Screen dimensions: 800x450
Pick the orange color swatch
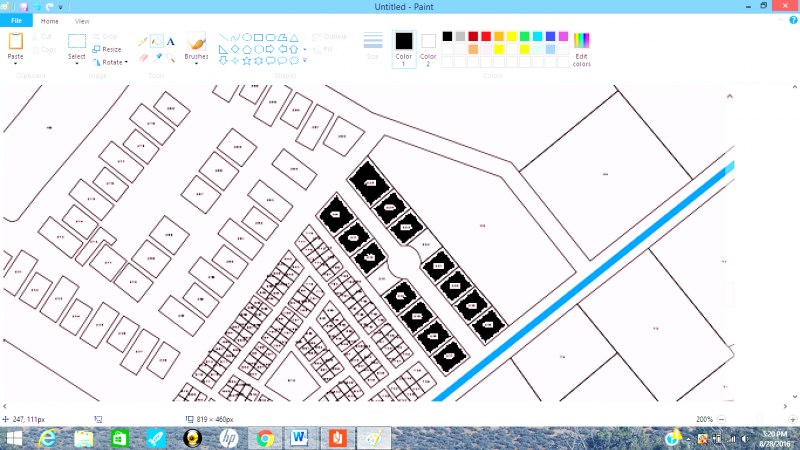click(x=499, y=36)
